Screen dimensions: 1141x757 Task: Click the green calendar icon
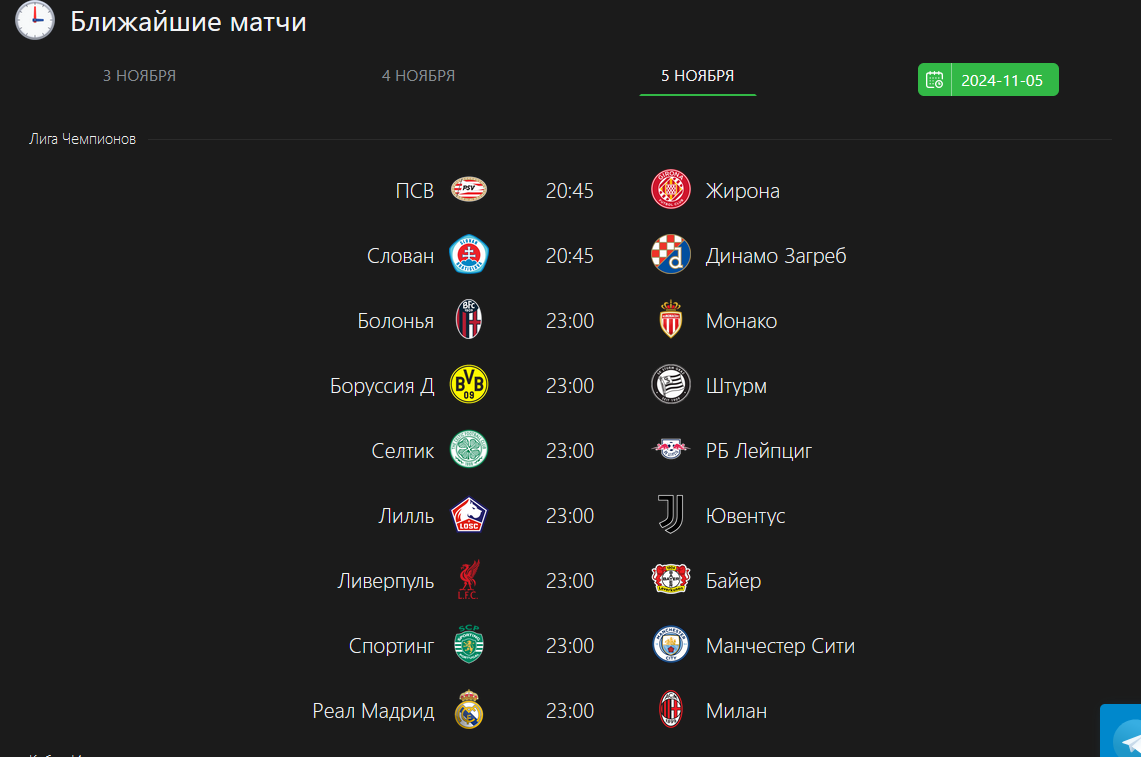(935, 80)
